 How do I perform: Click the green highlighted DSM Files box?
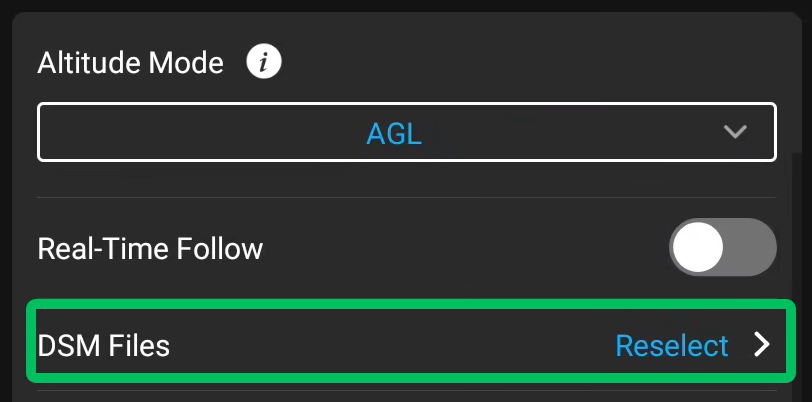tap(411, 341)
